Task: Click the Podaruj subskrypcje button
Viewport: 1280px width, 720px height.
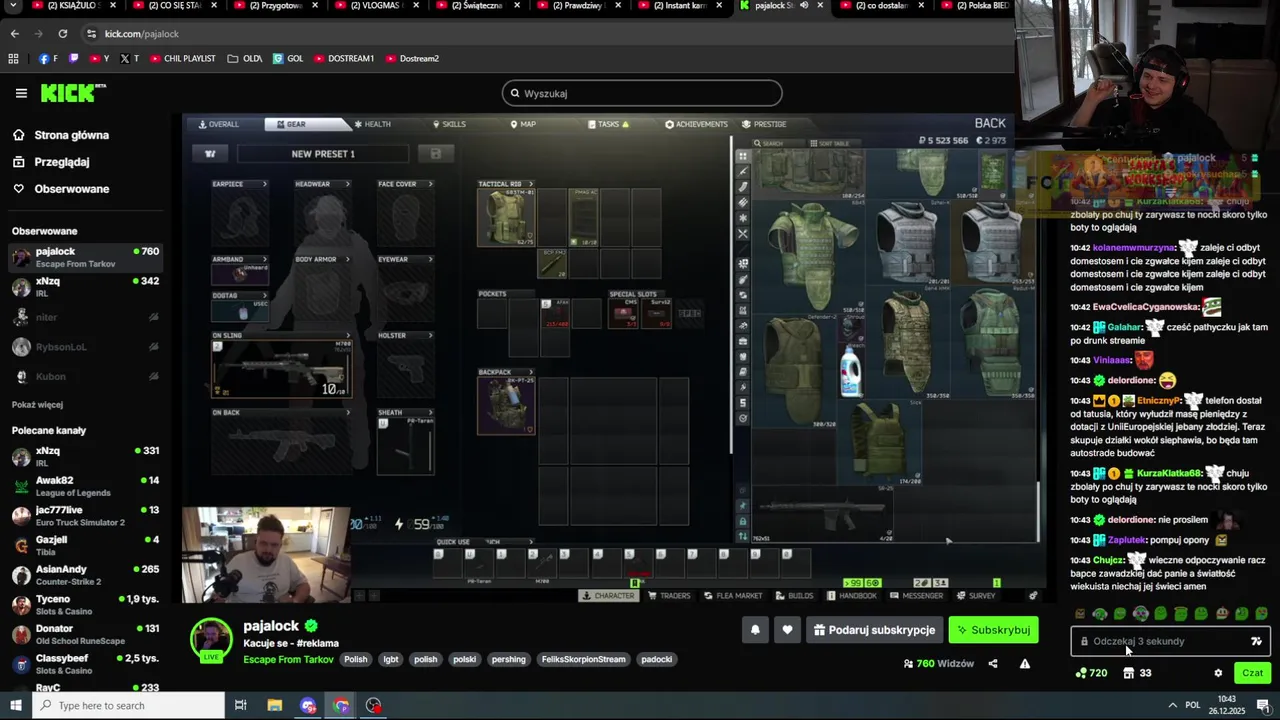Action: pos(874,630)
